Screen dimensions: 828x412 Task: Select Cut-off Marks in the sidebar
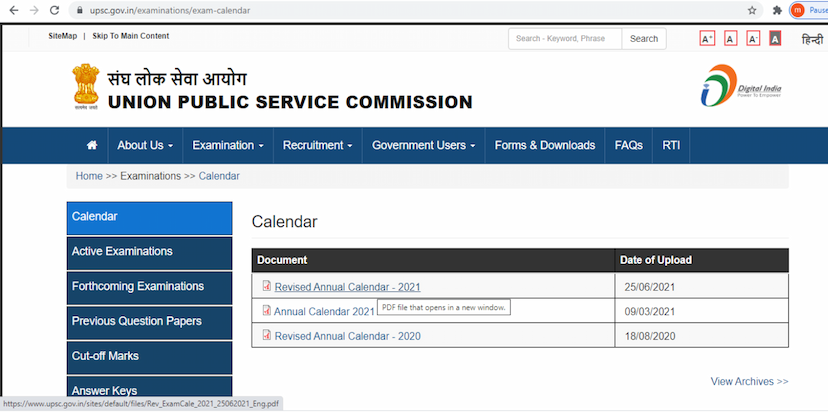(149, 358)
